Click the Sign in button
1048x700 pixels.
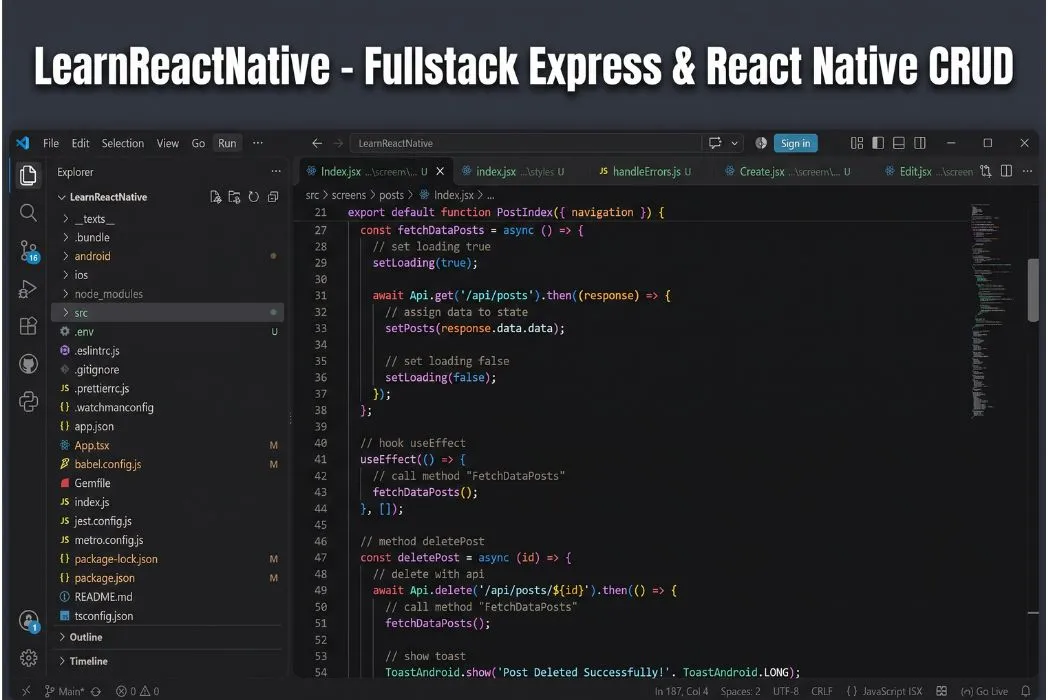[795, 143]
